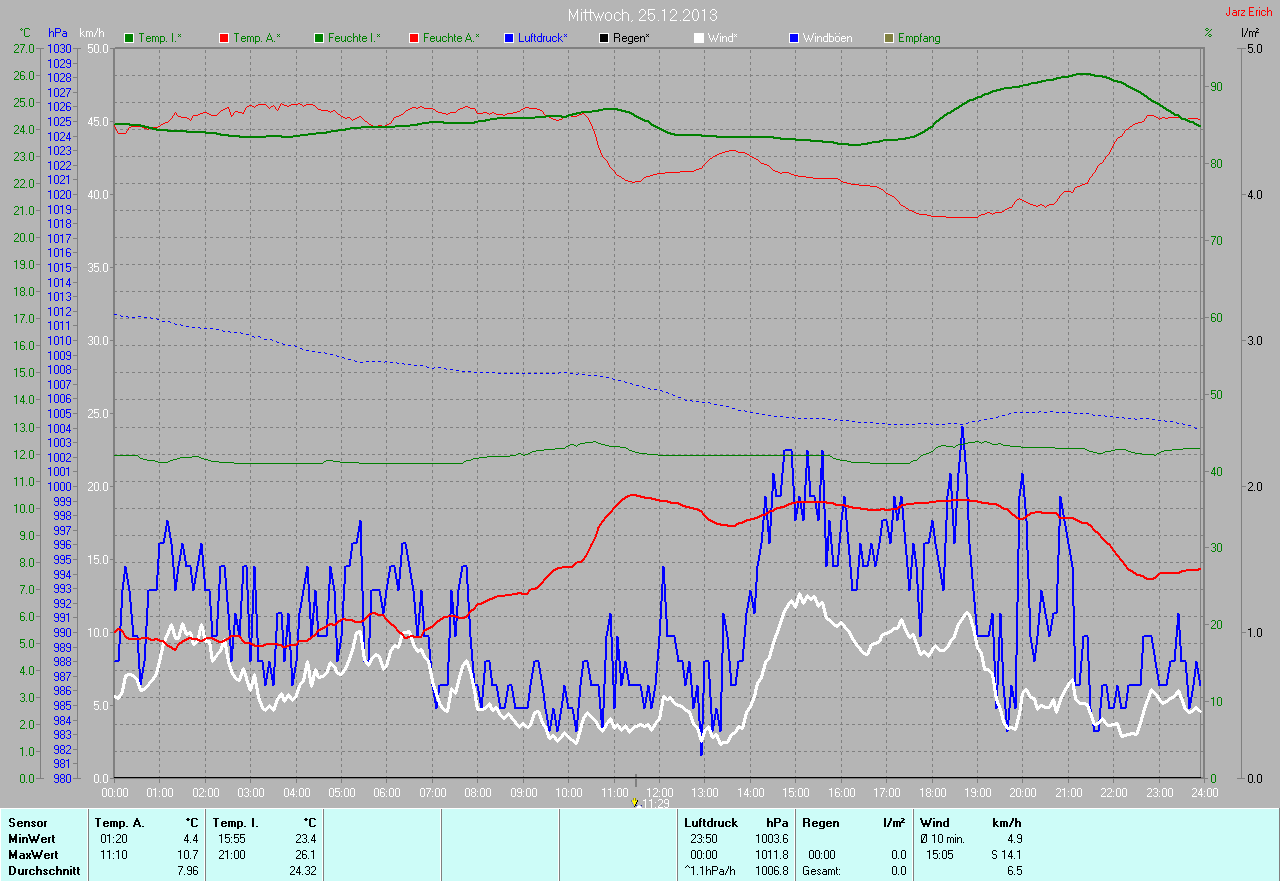Toggle the Feuchte I. legend marker

(319, 38)
